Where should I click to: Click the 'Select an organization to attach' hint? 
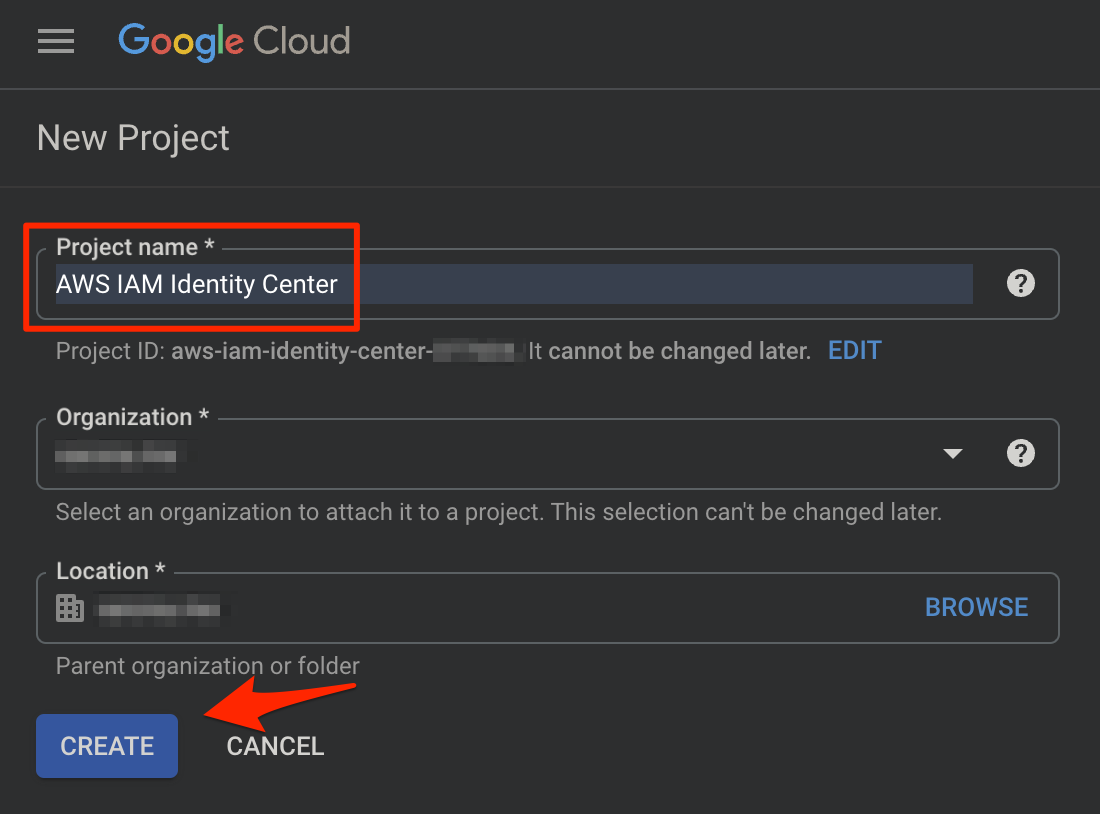click(x=499, y=512)
